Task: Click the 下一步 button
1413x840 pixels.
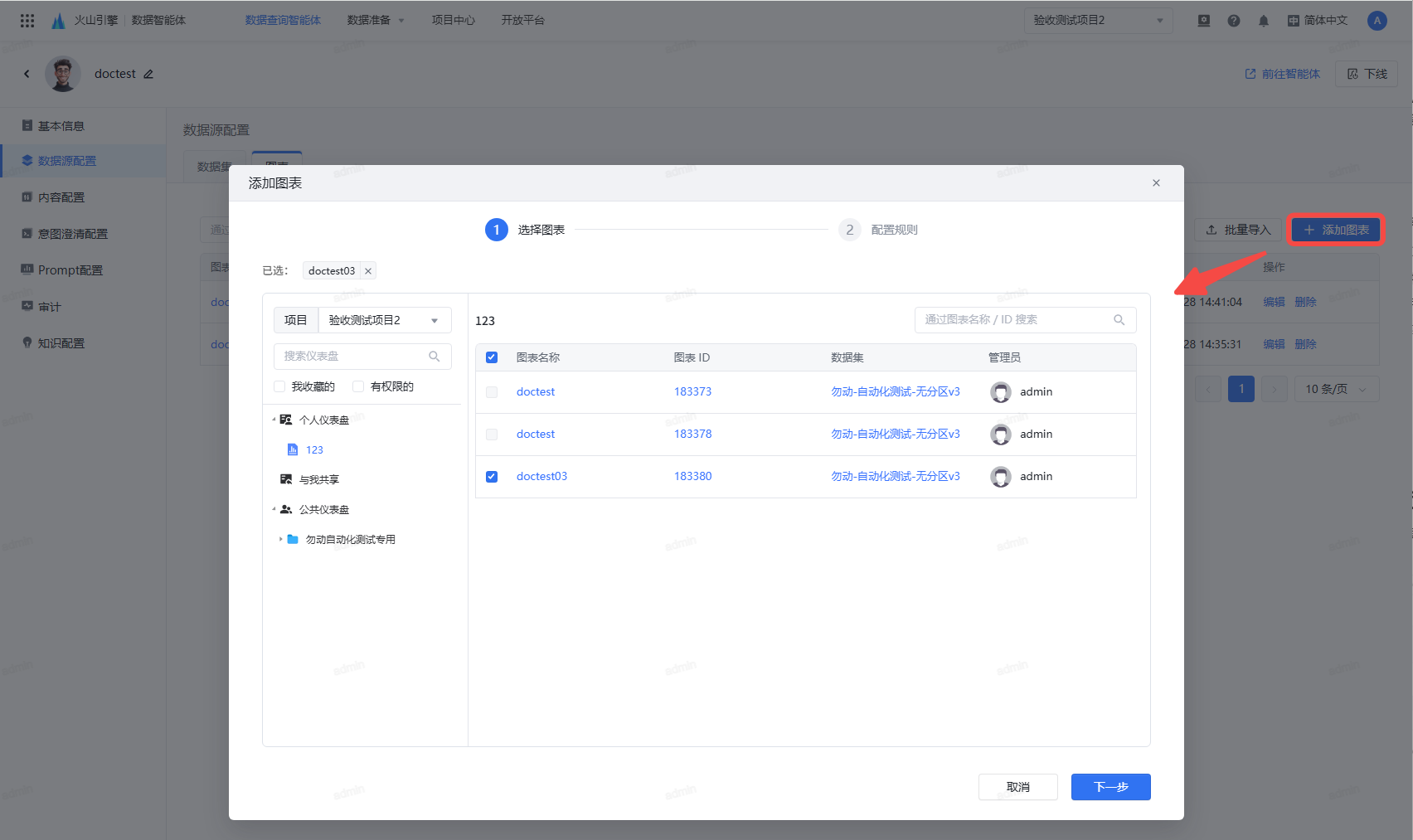Action: (1110, 787)
